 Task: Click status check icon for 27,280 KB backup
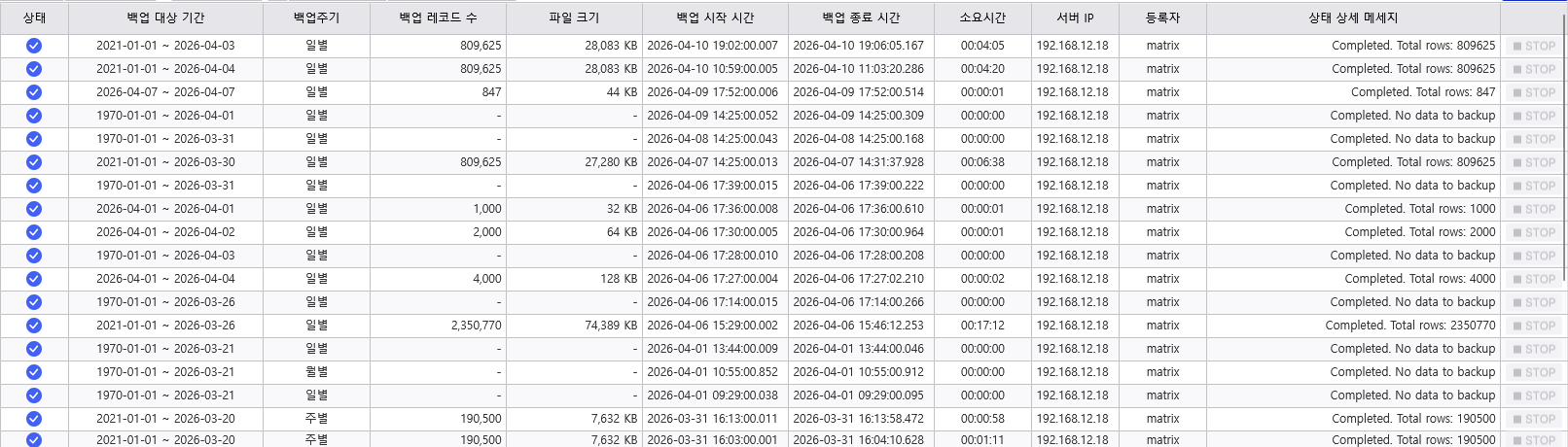click(x=34, y=162)
